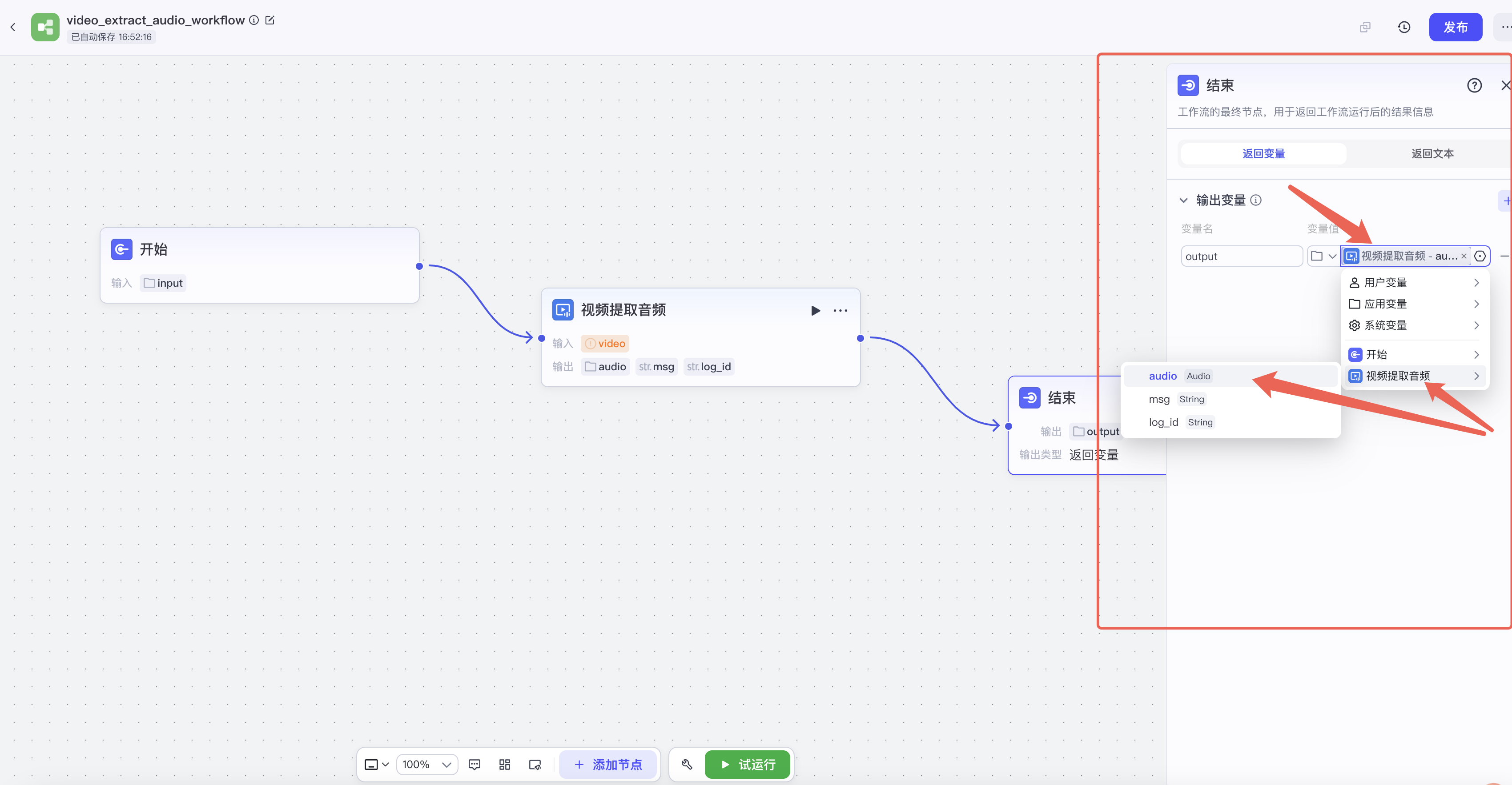Click the comment icon in bottom toolbar
Image resolution: width=1512 pixels, height=785 pixels.
474,765
